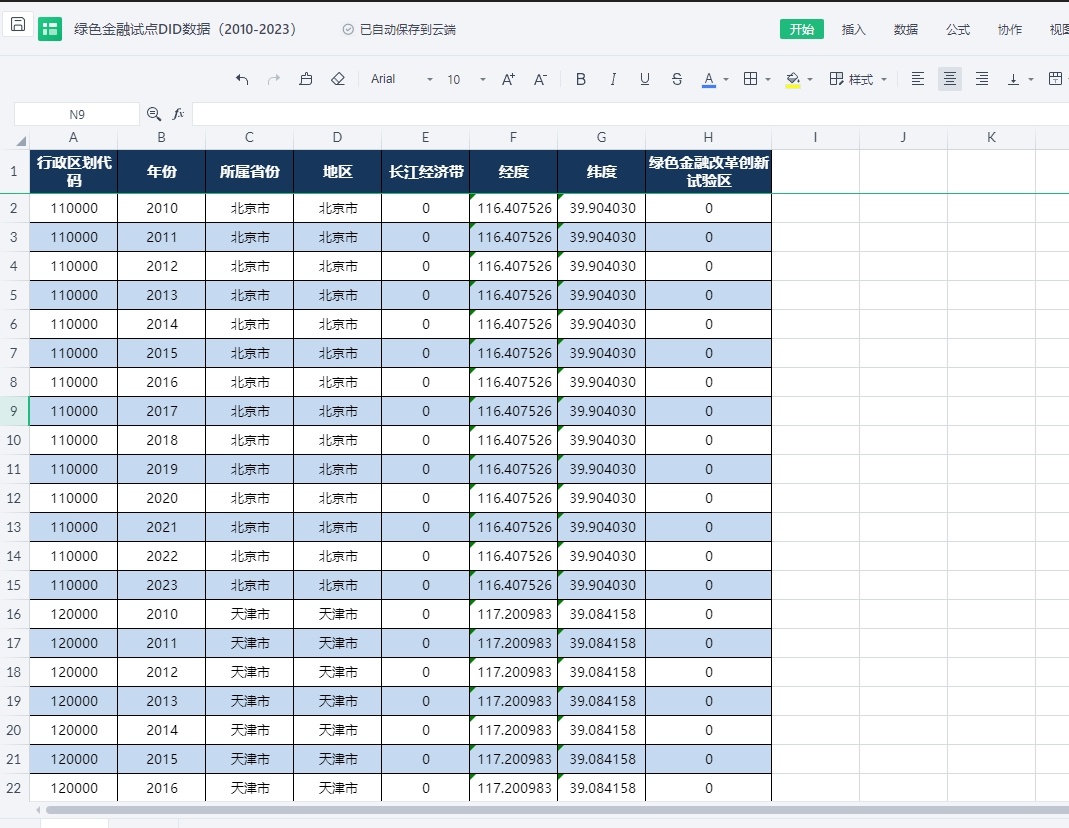This screenshot has width=1069, height=828.
Task: Open the Arial font family dropdown
Action: (x=401, y=79)
